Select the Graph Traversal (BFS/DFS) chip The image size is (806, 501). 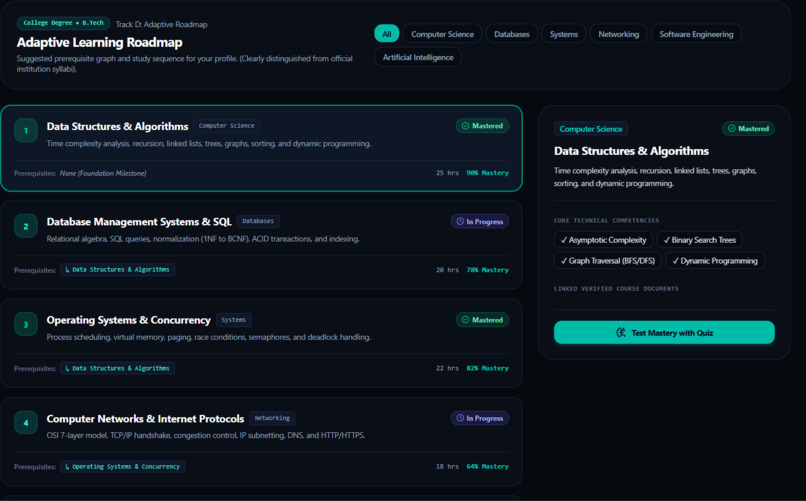click(608, 261)
